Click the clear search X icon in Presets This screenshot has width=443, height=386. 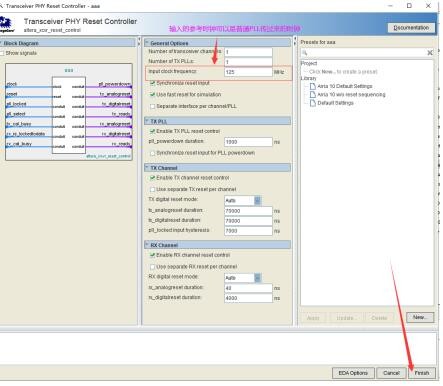click(430, 53)
